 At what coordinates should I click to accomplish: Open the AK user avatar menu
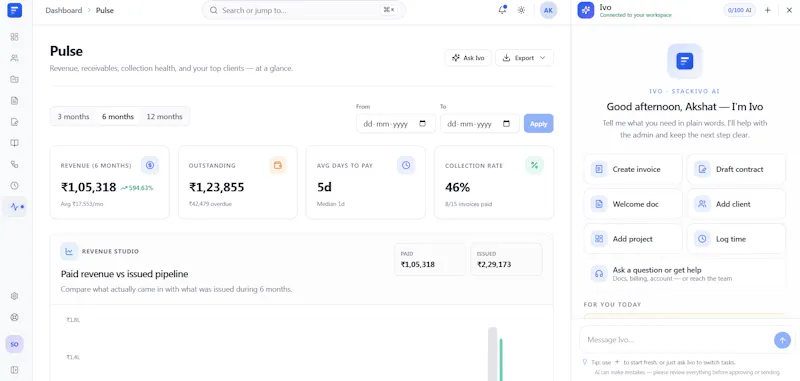click(548, 10)
